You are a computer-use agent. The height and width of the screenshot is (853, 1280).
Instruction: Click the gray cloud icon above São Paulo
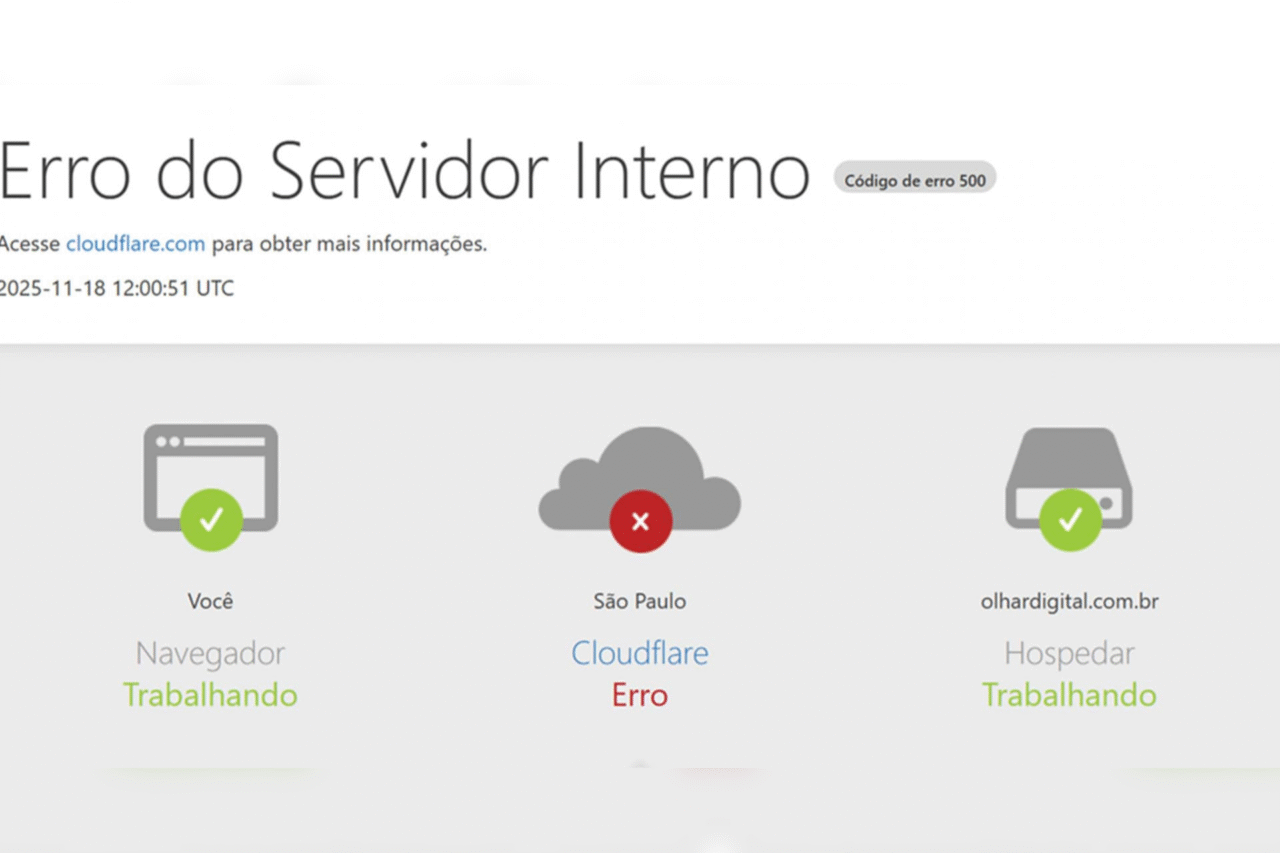point(640,479)
